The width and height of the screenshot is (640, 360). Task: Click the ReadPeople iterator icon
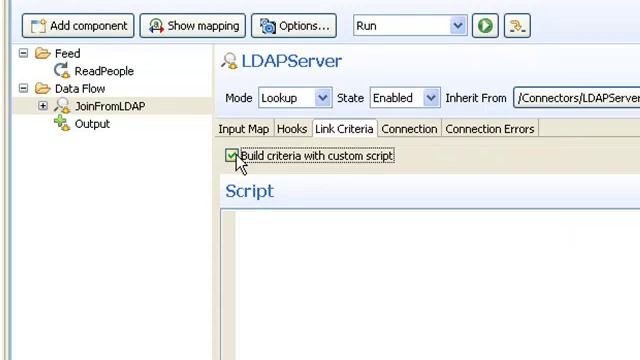62,71
